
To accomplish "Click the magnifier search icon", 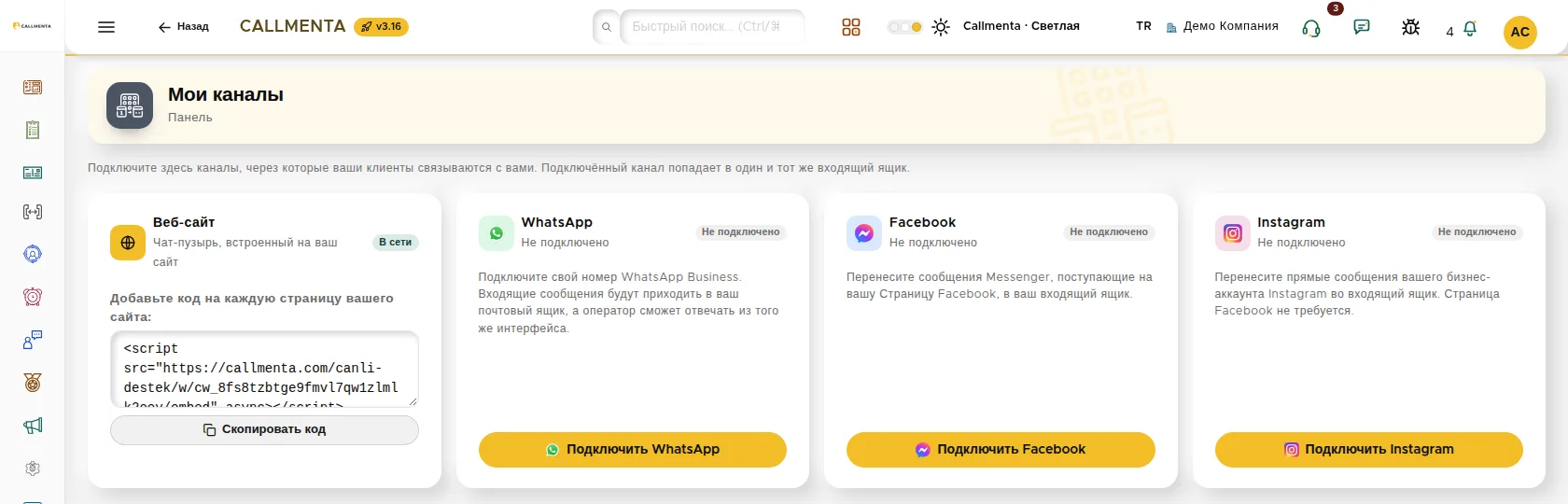I will [607, 27].
